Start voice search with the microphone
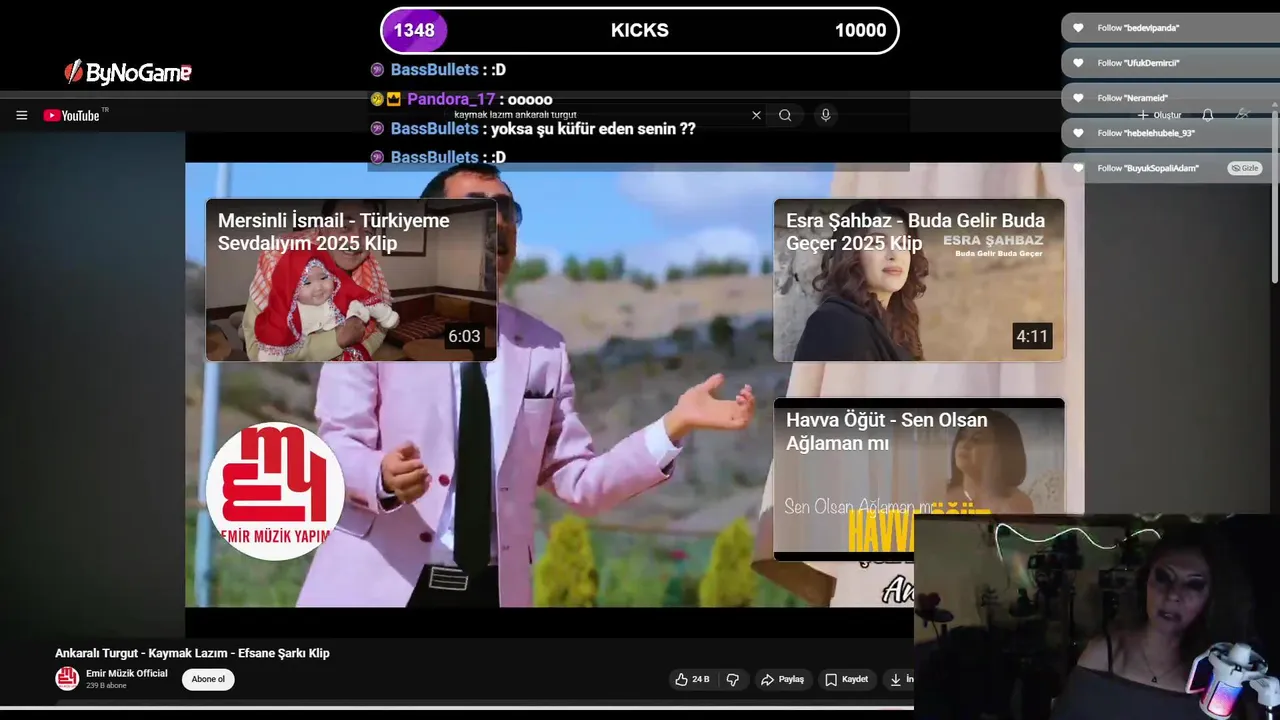The image size is (1280, 720). (825, 115)
